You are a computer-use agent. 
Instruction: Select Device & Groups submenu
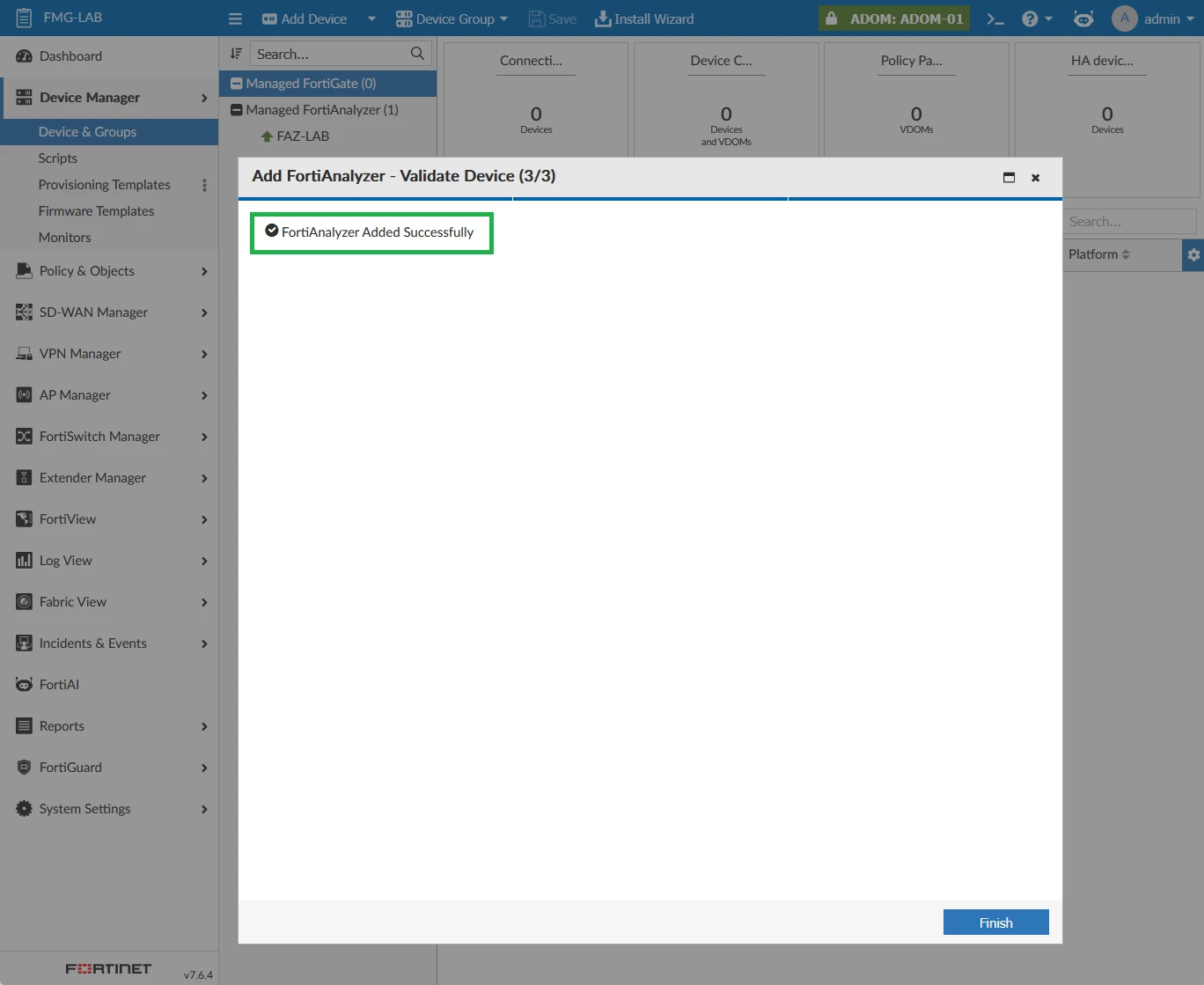pyautogui.click(x=109, y=132)
